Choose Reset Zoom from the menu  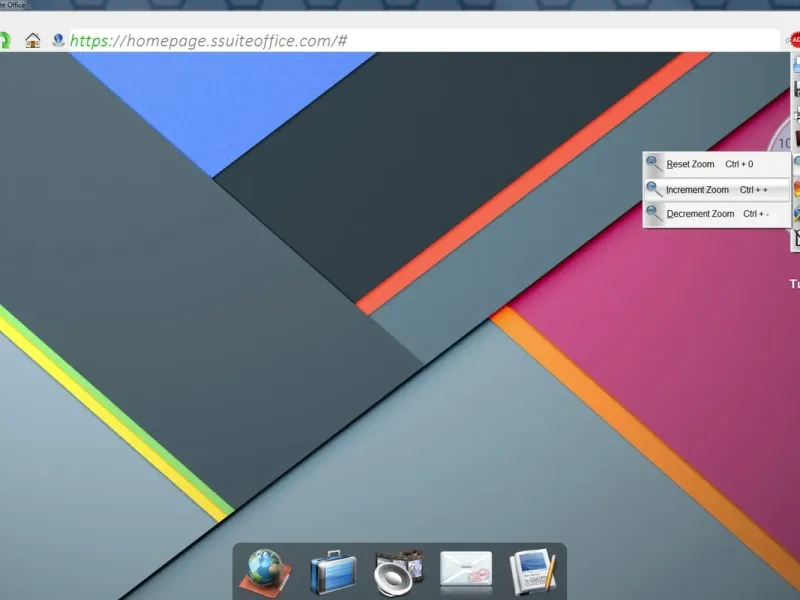(x=716, y=164)
